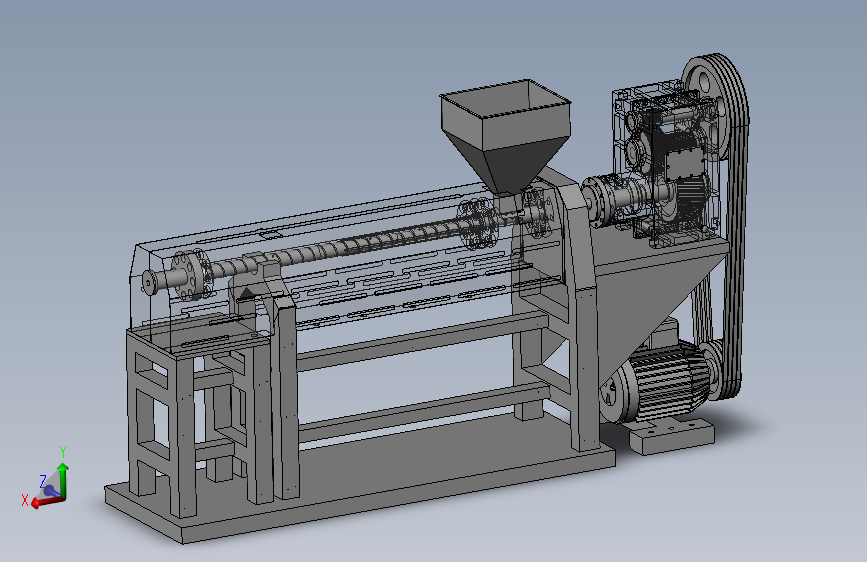This screenshot has width=867, height=562.
Task: Select the motor mounting block with bolt holes
Action: [x=671, y=435]
